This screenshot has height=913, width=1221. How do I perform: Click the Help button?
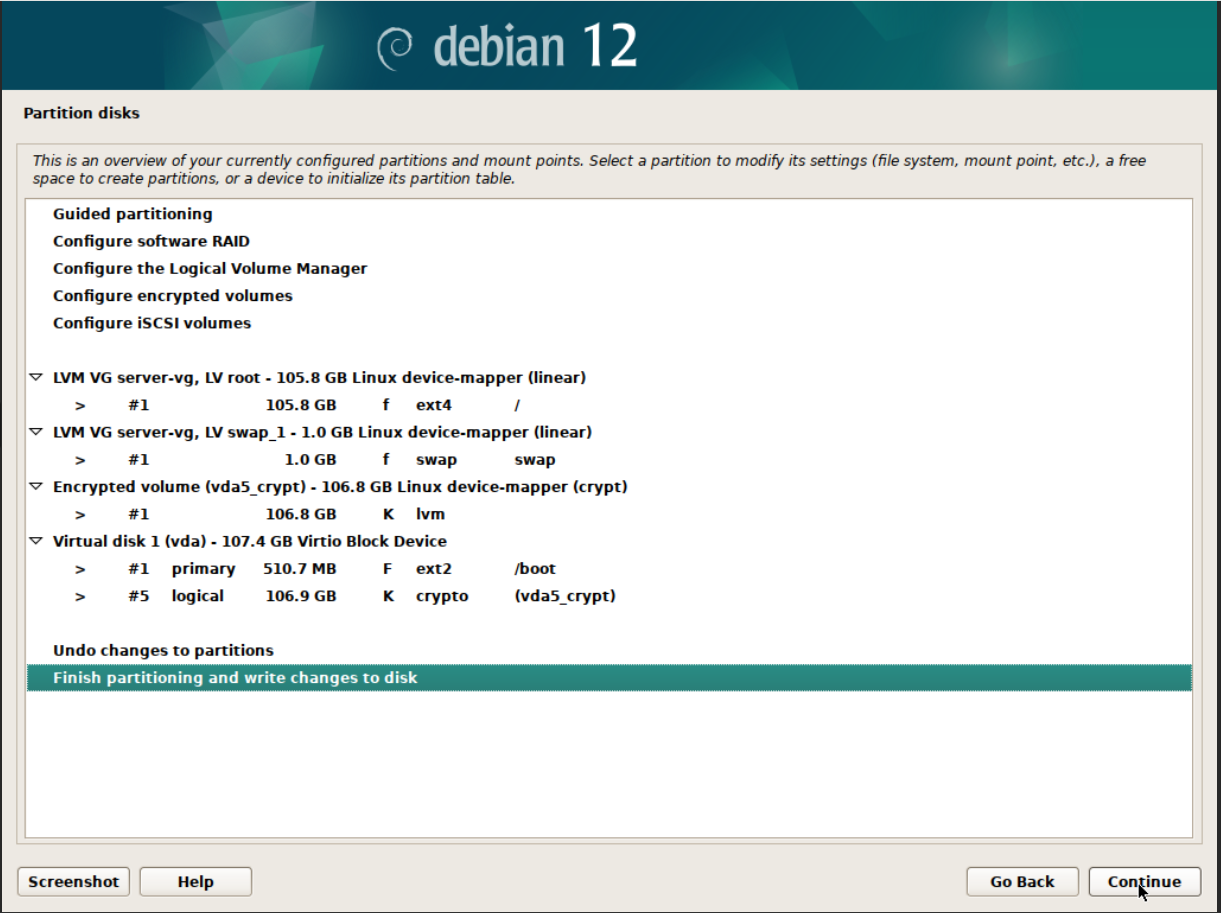(x=195, y=881)
